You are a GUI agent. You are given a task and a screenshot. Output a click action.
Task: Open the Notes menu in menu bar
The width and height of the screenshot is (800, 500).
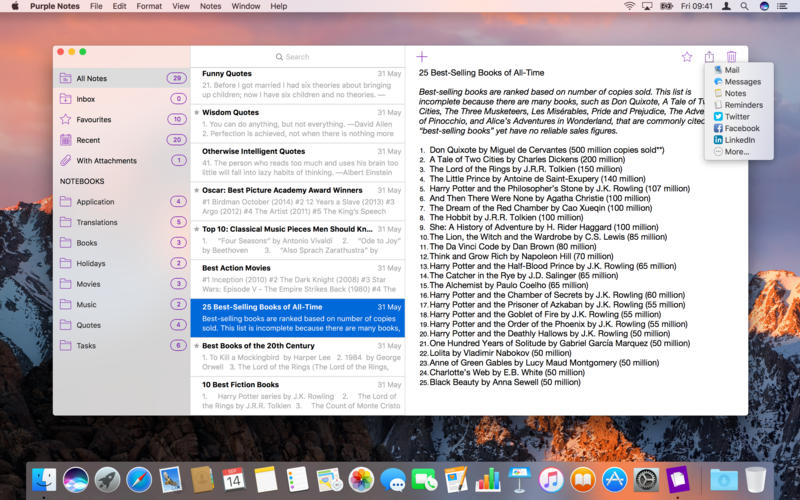click(210, 6)
